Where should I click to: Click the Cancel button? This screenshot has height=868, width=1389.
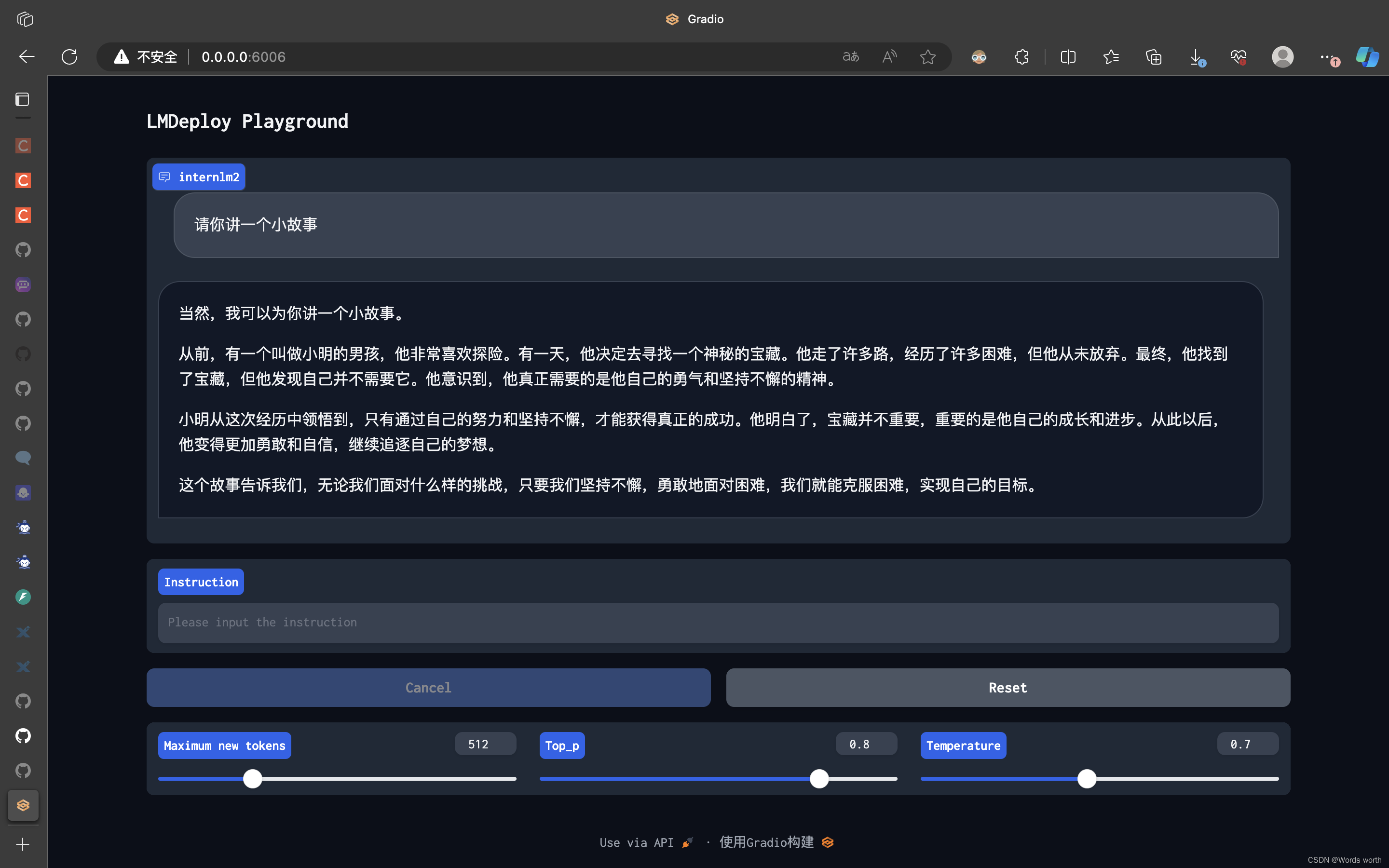pos(428,687)
